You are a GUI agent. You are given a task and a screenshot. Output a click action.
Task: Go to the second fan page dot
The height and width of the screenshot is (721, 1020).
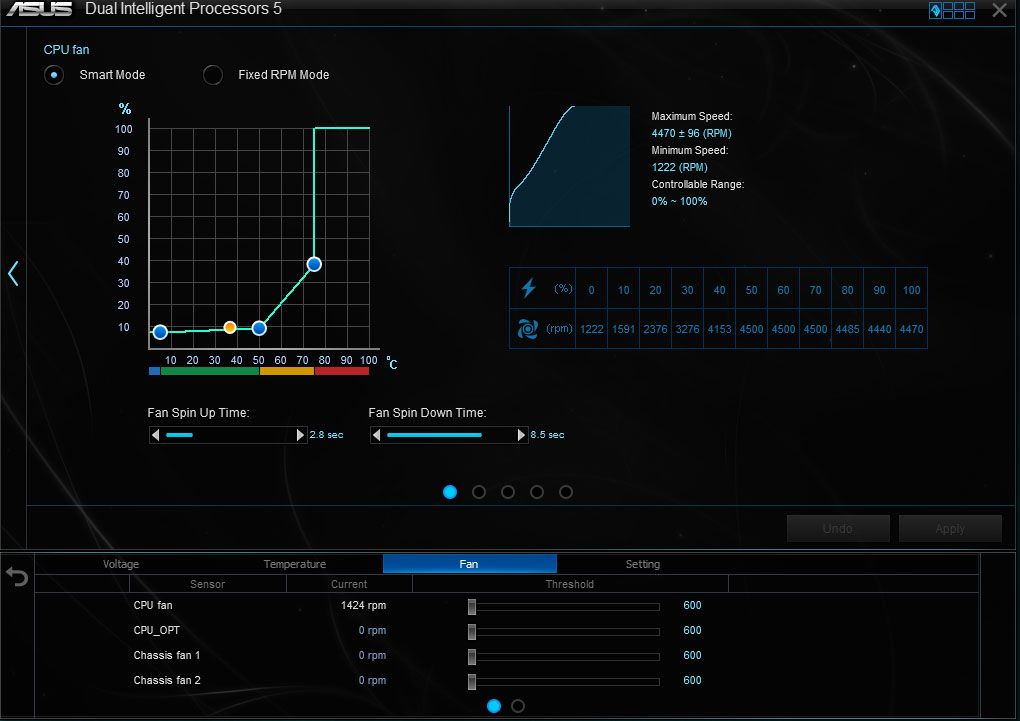[x=479, y=492]
